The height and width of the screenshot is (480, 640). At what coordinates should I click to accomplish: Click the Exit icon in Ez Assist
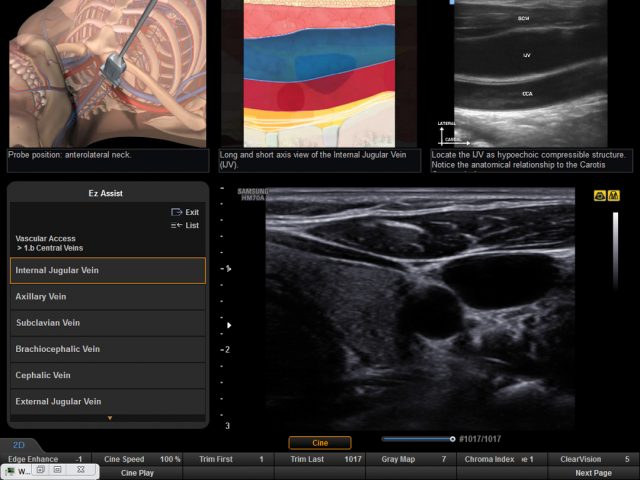point(176,212)
